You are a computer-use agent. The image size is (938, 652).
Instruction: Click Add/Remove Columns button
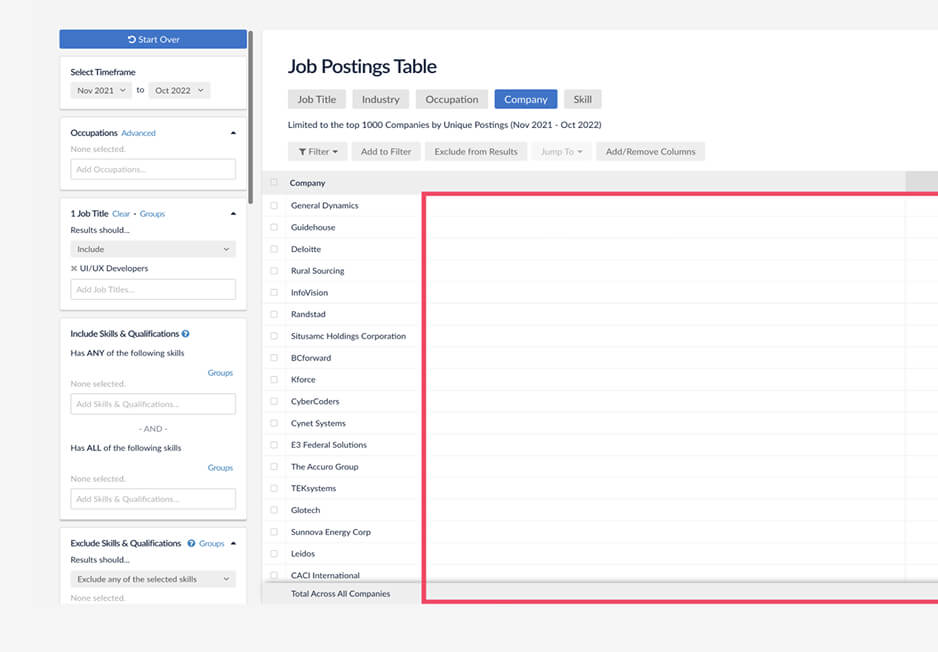click(x=650, y=152)
